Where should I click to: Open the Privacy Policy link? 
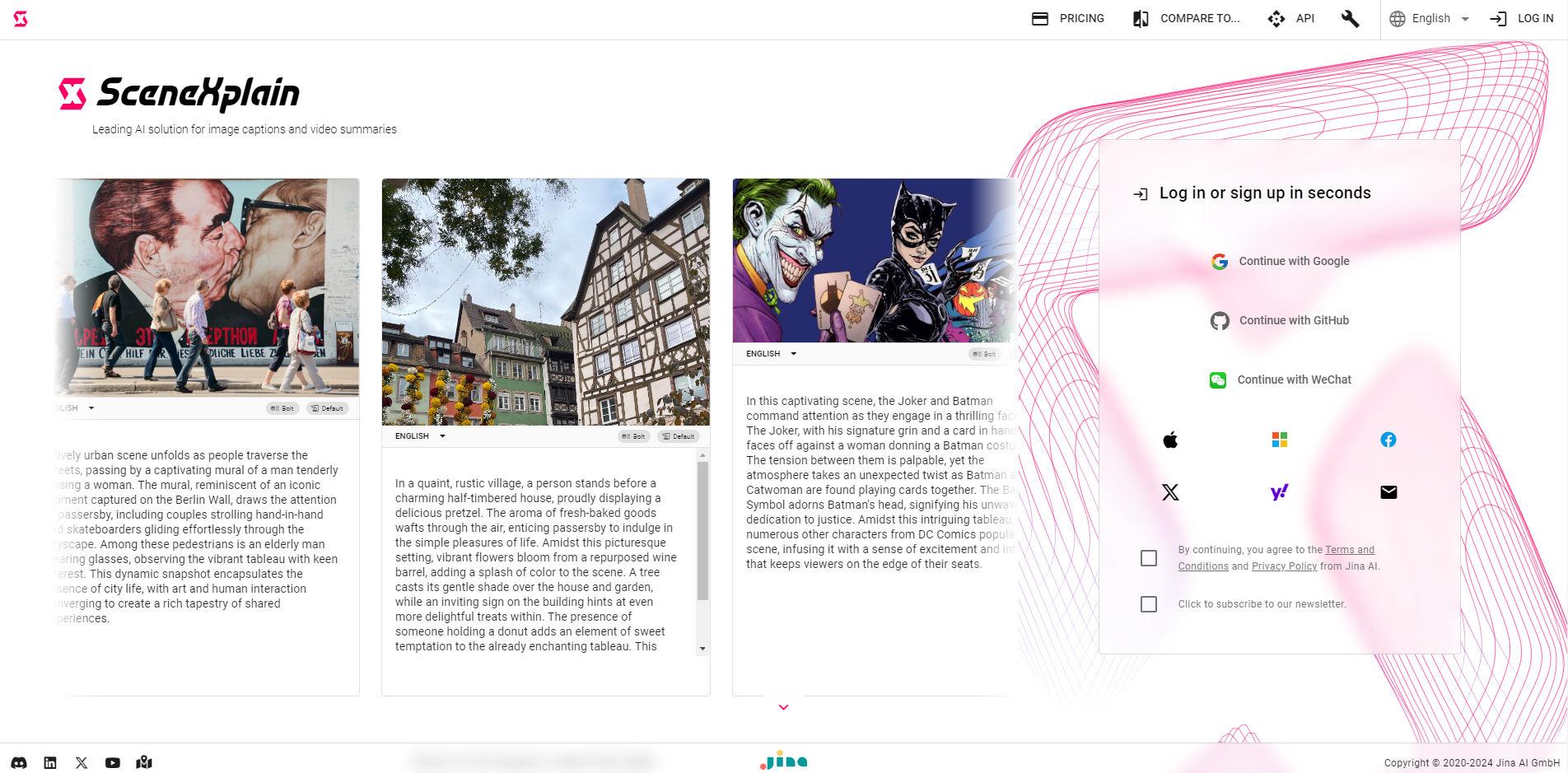pos(1284,566)
